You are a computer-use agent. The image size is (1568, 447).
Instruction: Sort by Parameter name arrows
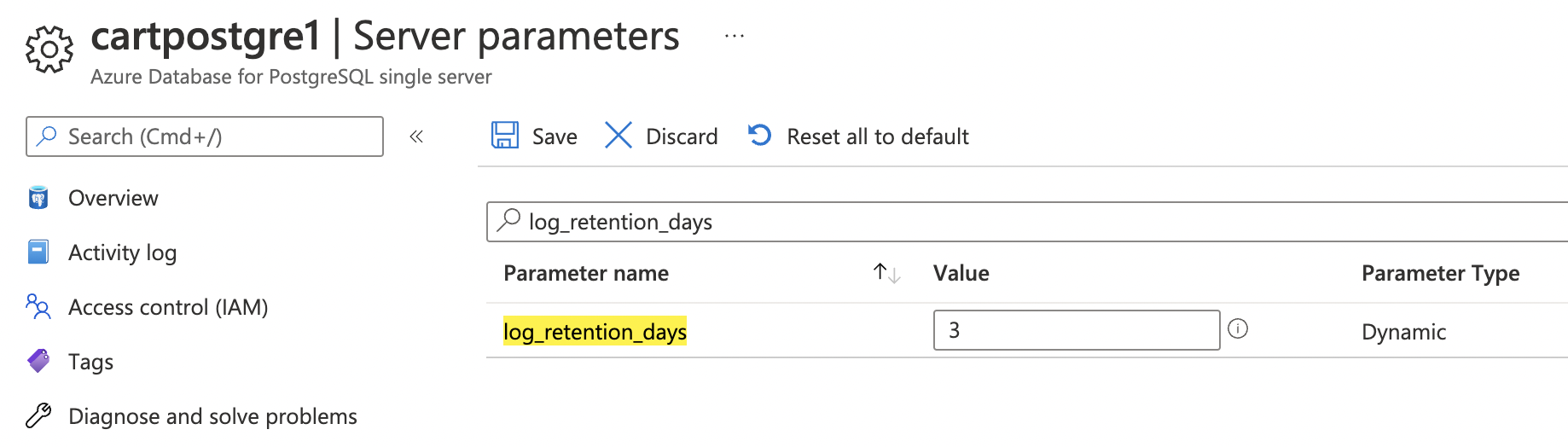tap(886, 273)
